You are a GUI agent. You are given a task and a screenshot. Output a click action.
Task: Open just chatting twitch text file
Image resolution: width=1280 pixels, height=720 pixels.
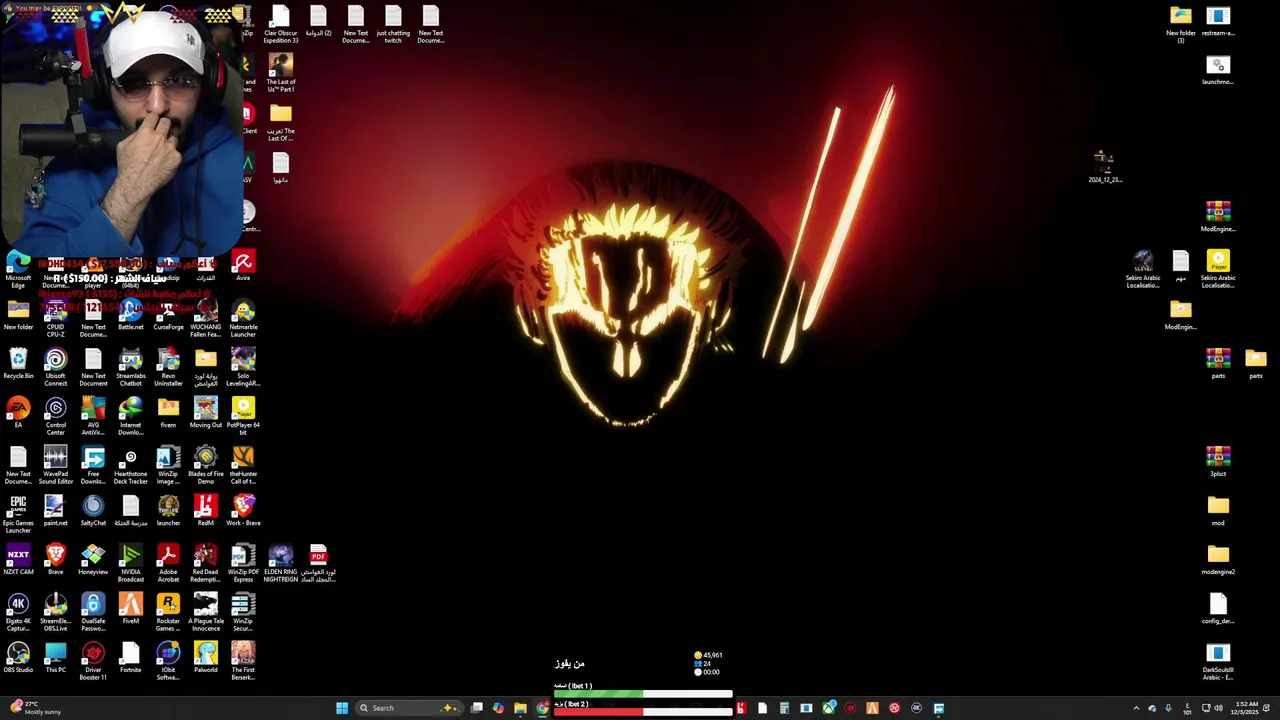click(393, 24)
